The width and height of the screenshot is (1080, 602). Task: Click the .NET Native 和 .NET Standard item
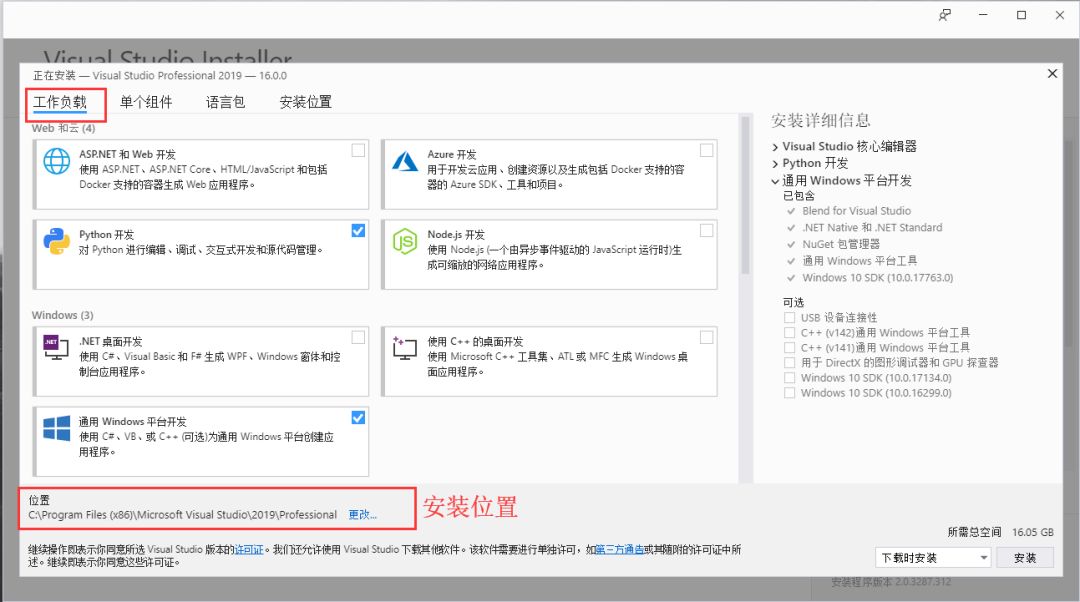[872, 227]
